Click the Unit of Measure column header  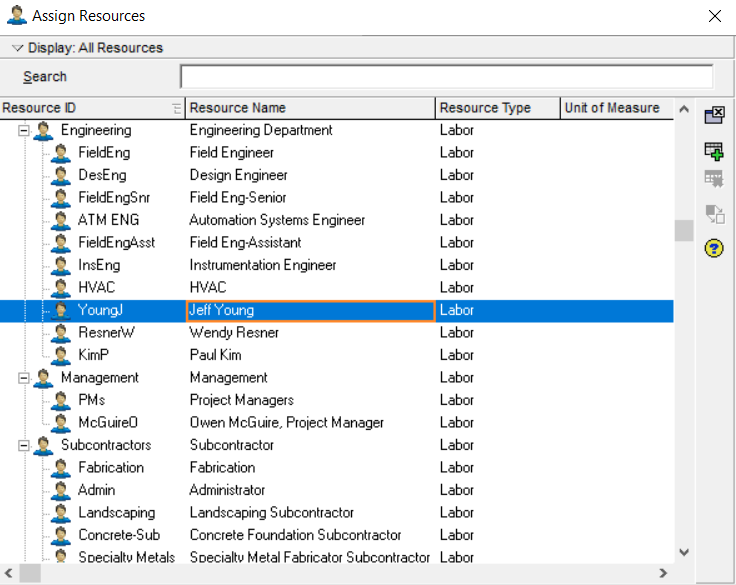pyautogui.click(x=617, y=108)
